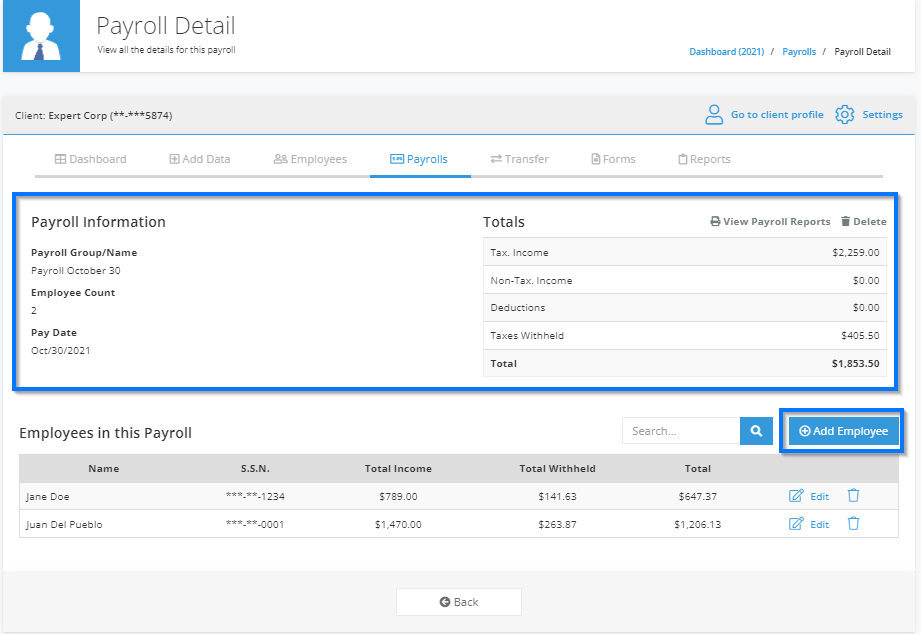The height and width of the screenshot is (634, 921).
Task: Delete Juan Del Pueblo from the payroll
Action: tap(853, 523)
